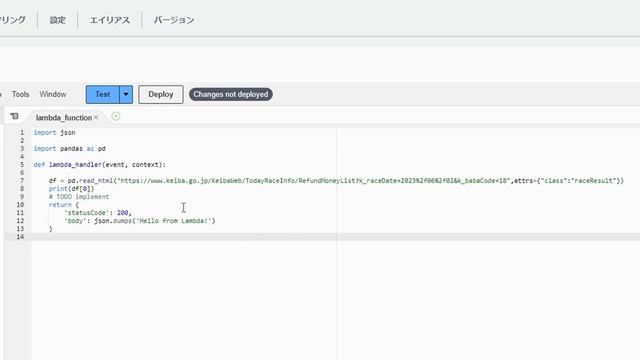Click line number 7 in the gutter

pos(22,181)
